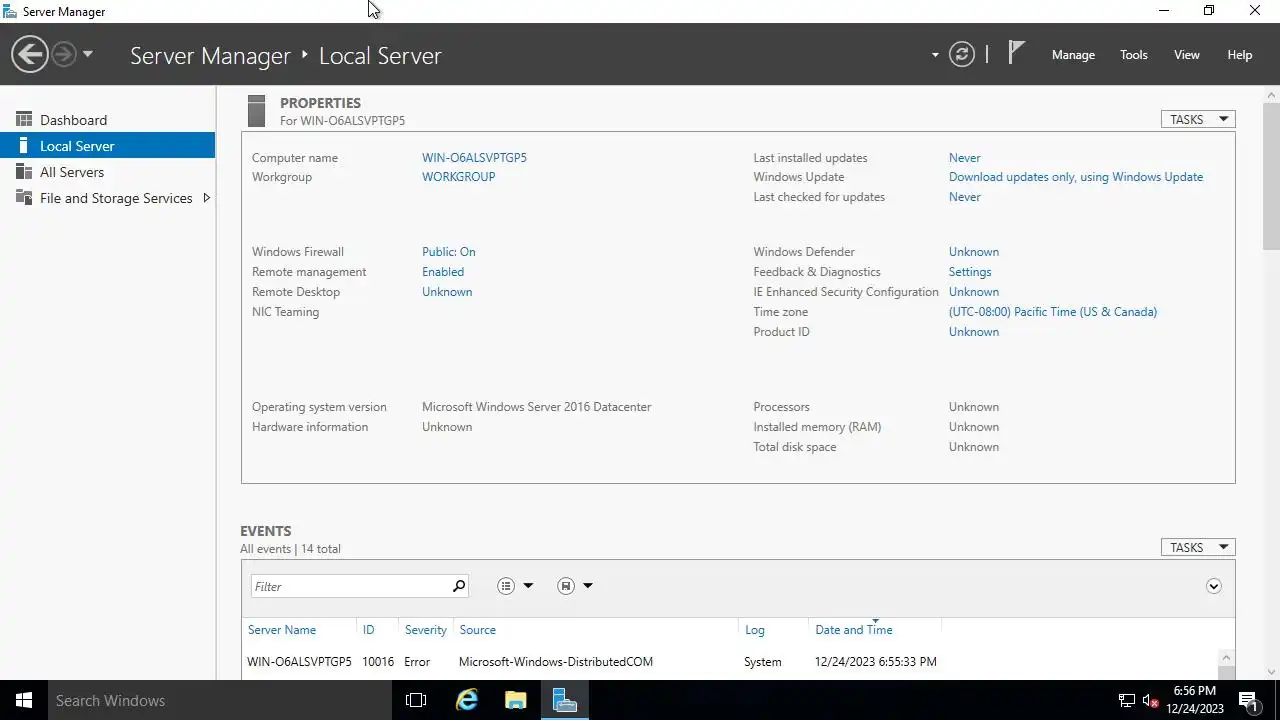
Task: Open navigation history dropdown beside forward arrow
Action: [88, 54]
